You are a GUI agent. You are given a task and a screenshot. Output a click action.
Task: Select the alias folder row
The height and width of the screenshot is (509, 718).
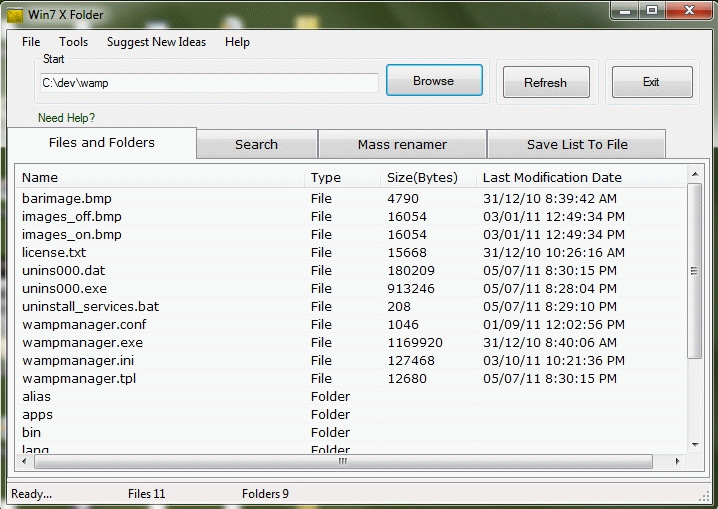tap(351, 396)
